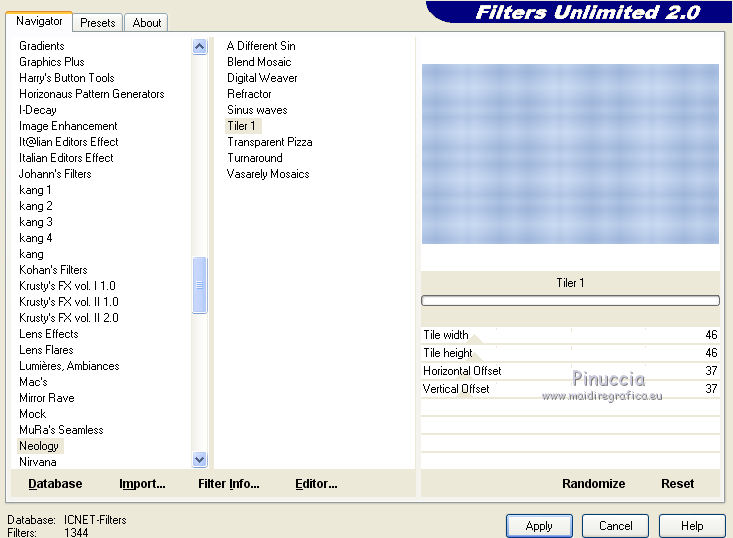Select the Neology category
Viewport: 733px width, 538px height.
tap(39, 446)
